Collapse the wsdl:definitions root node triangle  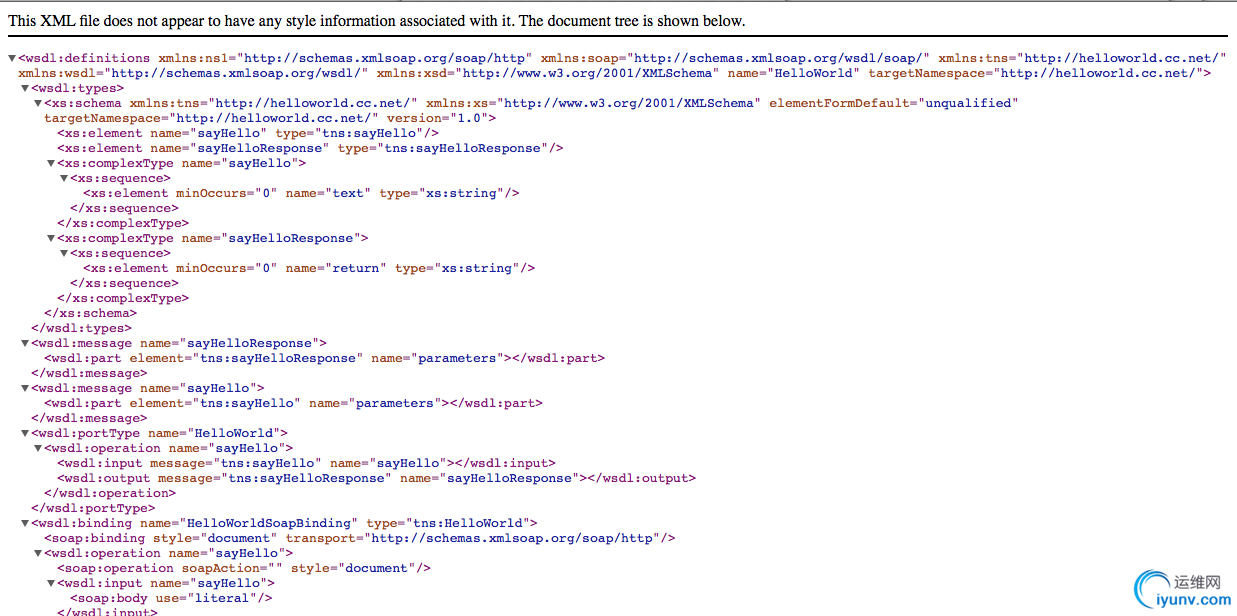tap(12, 58)
